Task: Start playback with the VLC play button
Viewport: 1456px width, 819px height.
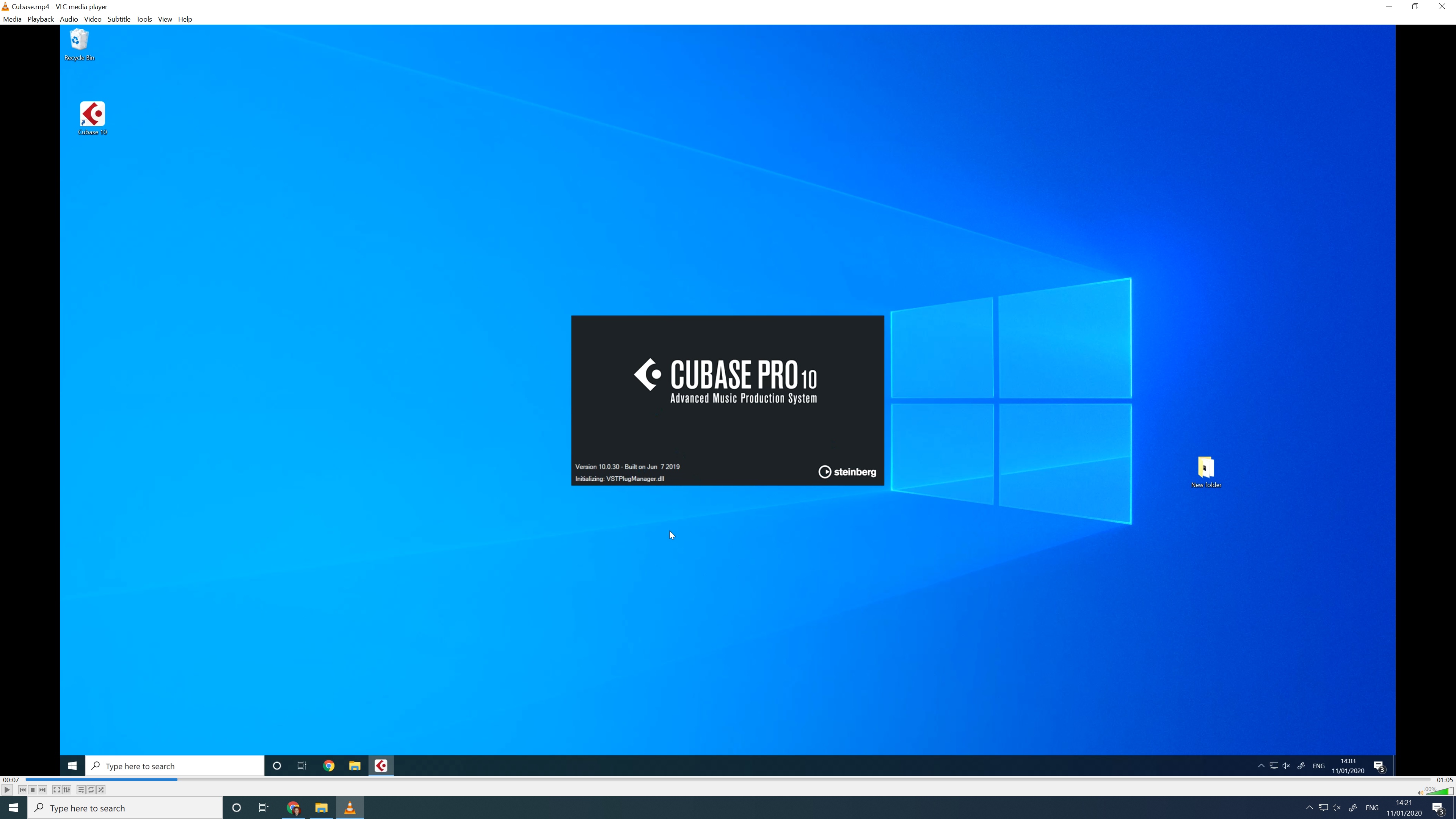Action: pos(7,789)
